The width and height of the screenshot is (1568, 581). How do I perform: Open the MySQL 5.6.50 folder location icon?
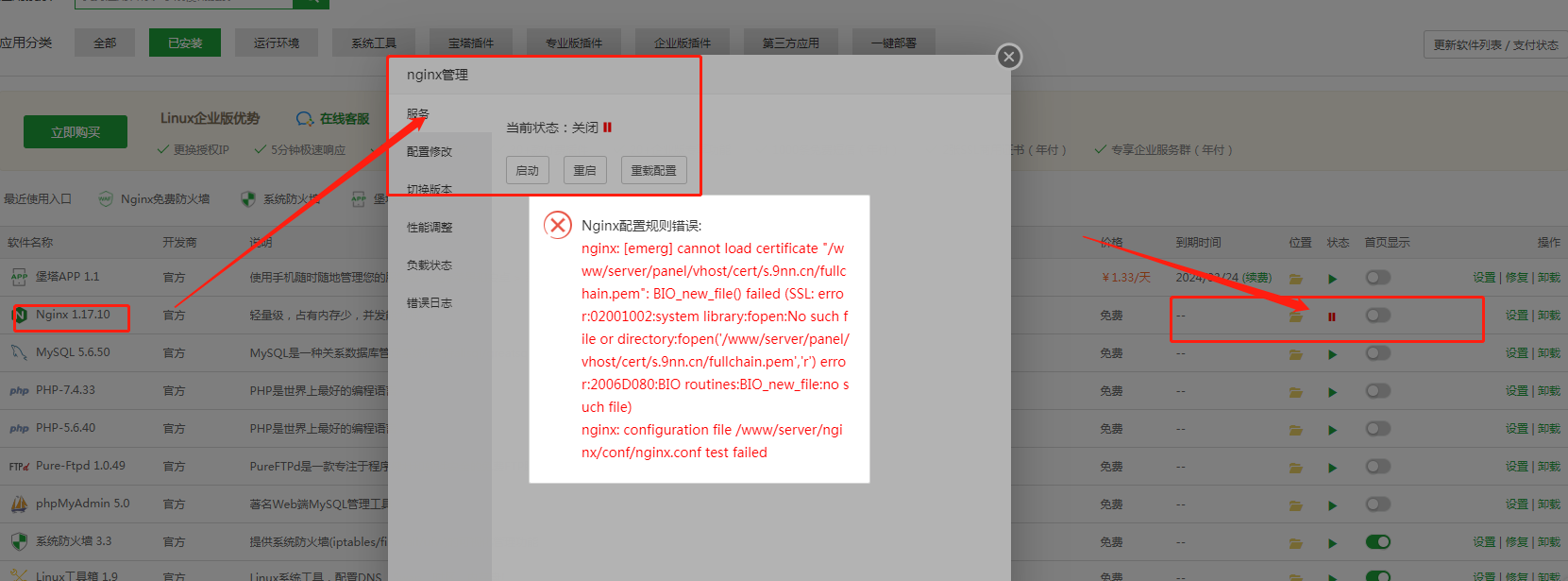[x=1296, y=354]
